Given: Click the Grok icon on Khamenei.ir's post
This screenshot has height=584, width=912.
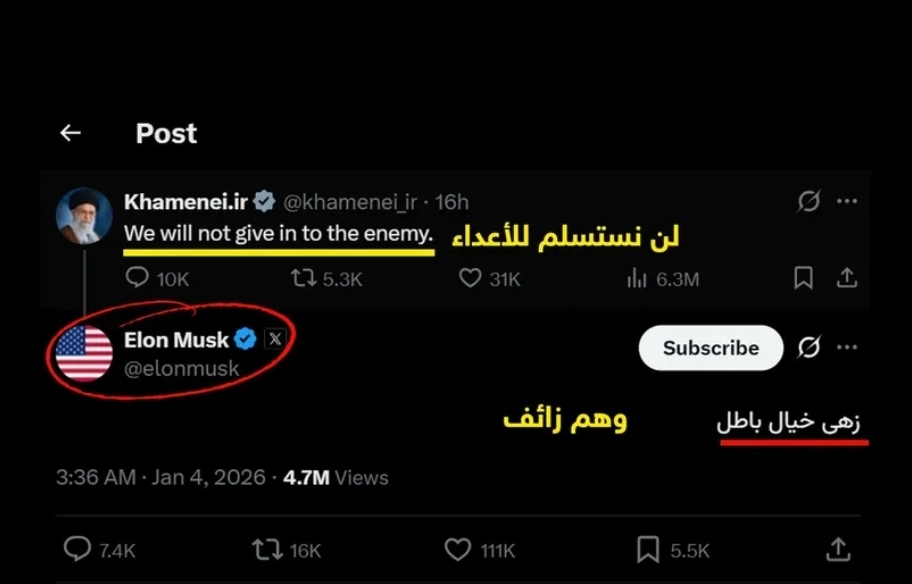Looking at the screenshot, I should tap(808, 202).
